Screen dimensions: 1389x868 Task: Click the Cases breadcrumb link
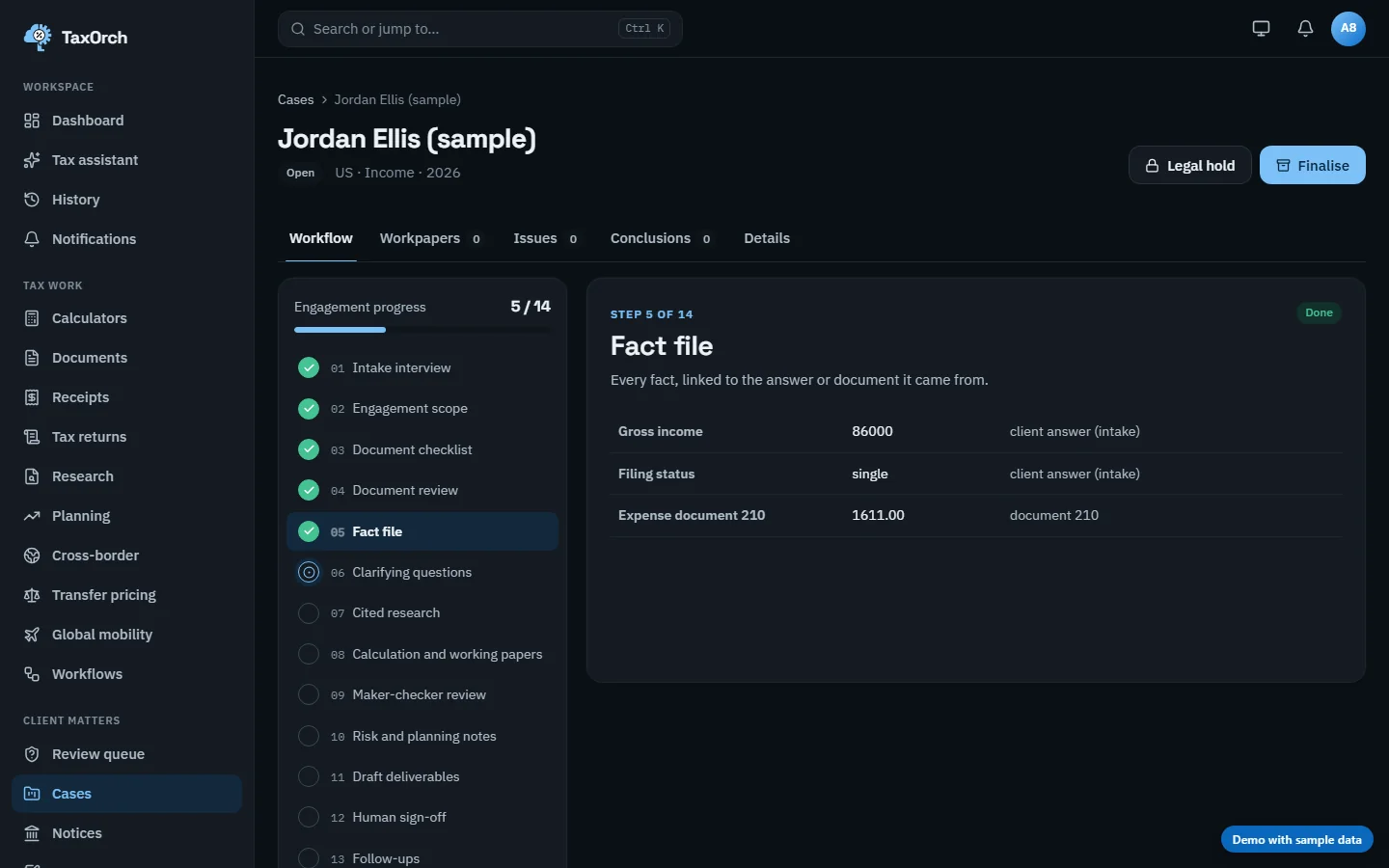295,99
